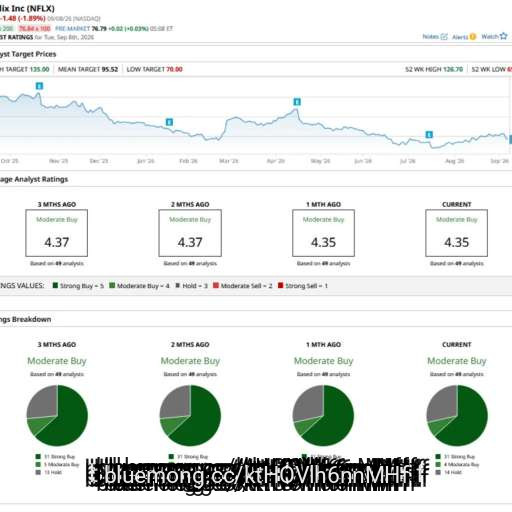512x512 pixels.
Task: Click the Hold = 3 gray swatch
Action: (178, 285)
